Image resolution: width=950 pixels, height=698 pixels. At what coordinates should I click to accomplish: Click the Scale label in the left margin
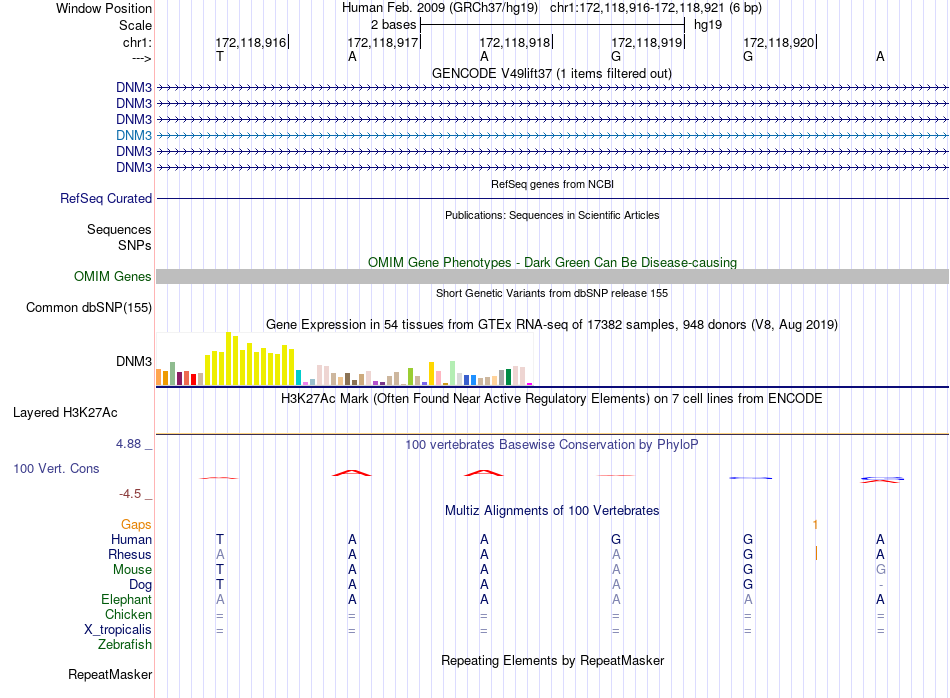click(x=135, y=25)
